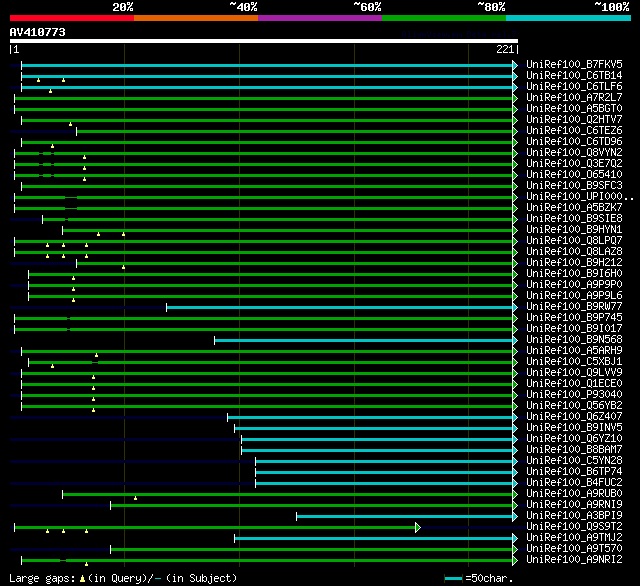Click UniRef100_A9P9P0 hit name
The height and width of the screenshot is (586, 640).
pos(574,285)
